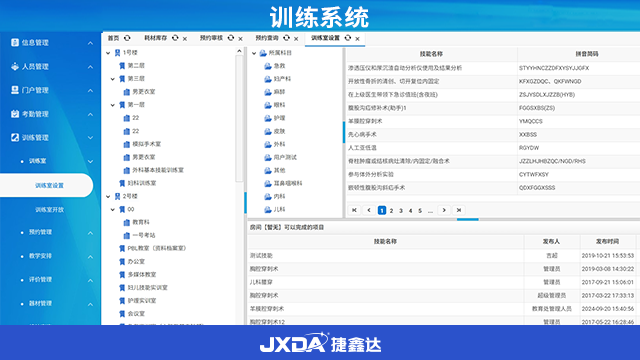Click the 信息管理 sidebar icon
Viewport: 640px width, 360px height.
coord(15,42)
